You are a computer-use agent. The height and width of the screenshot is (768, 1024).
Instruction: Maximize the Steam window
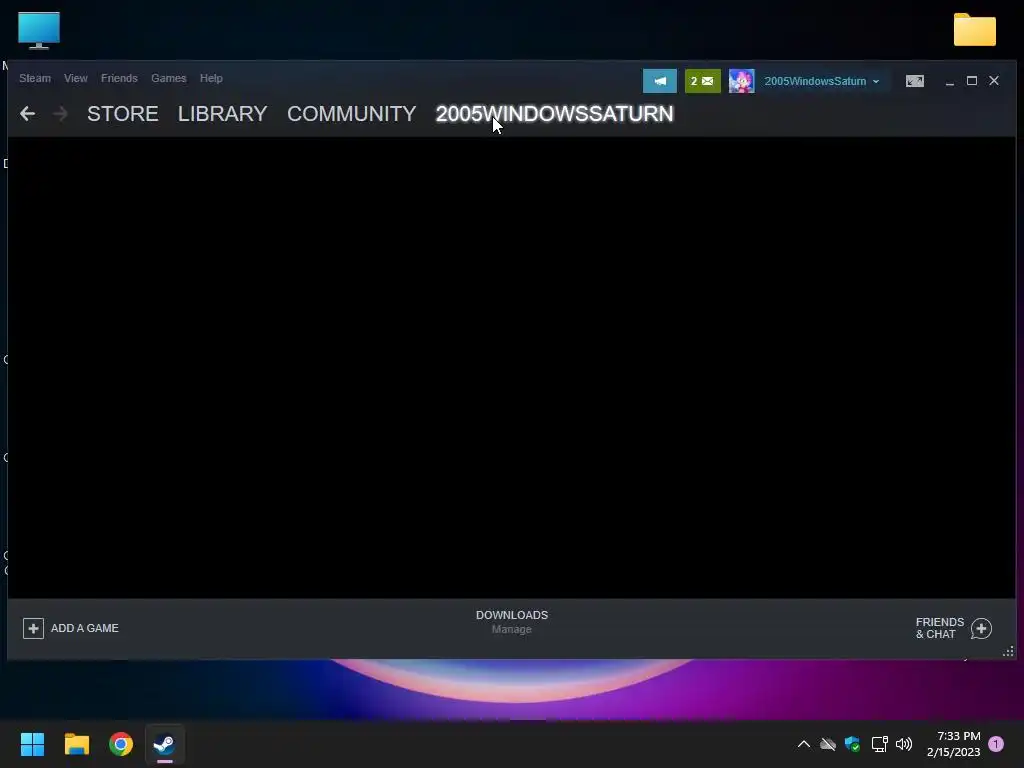click(972, 80)
